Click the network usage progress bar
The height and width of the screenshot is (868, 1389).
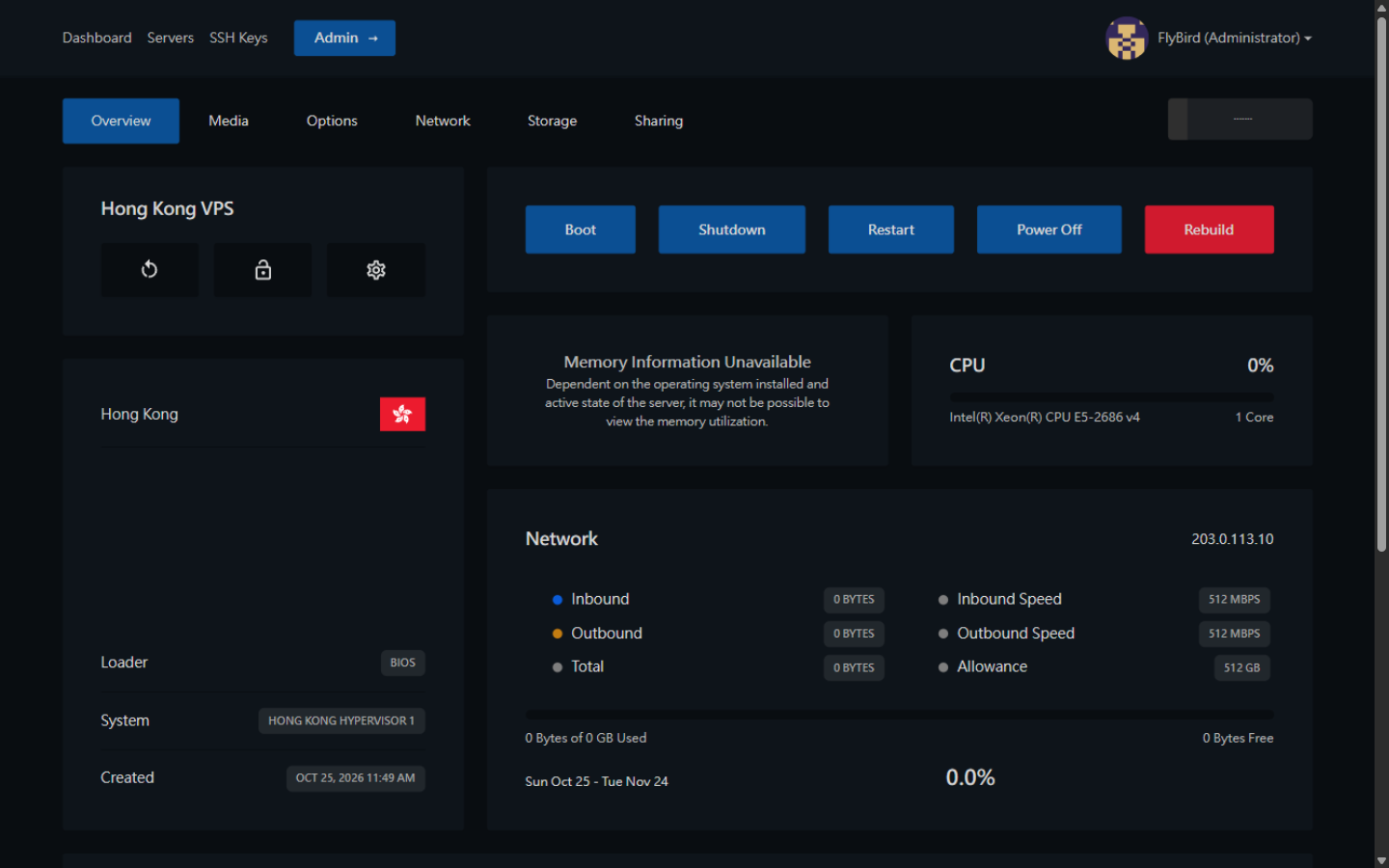899,715
